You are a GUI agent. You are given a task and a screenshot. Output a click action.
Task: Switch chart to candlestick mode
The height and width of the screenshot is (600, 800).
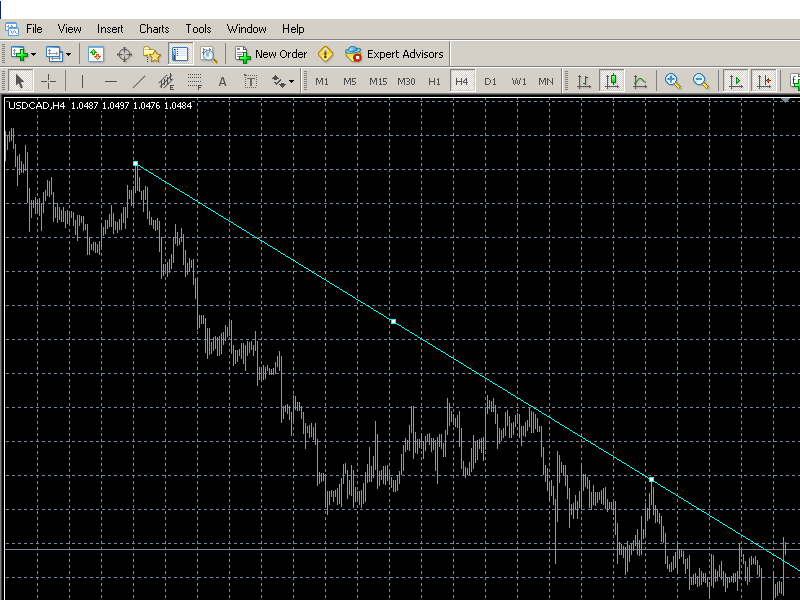[x=612, y=81]
